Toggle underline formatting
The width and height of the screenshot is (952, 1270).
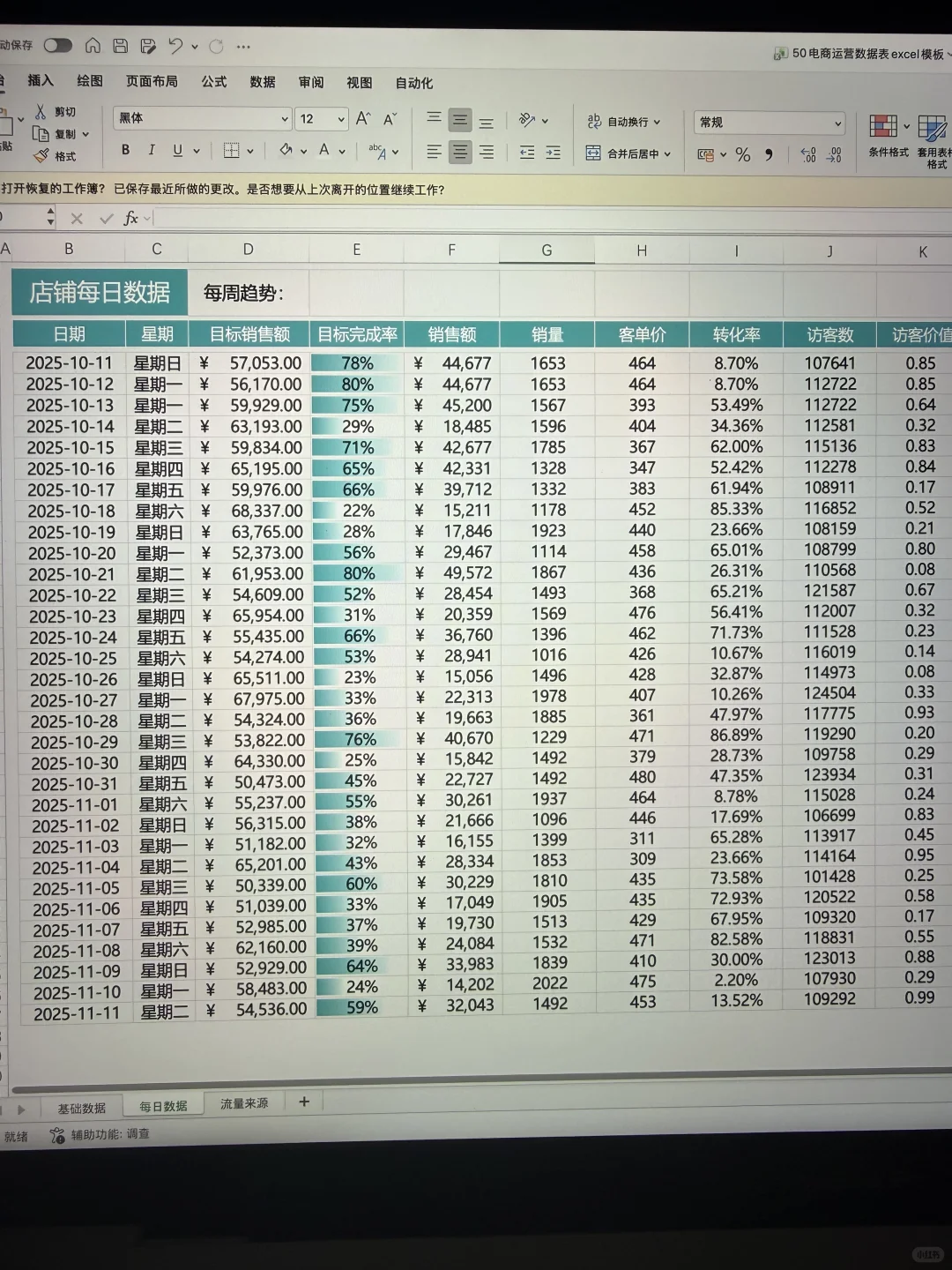tap(178, 151)
